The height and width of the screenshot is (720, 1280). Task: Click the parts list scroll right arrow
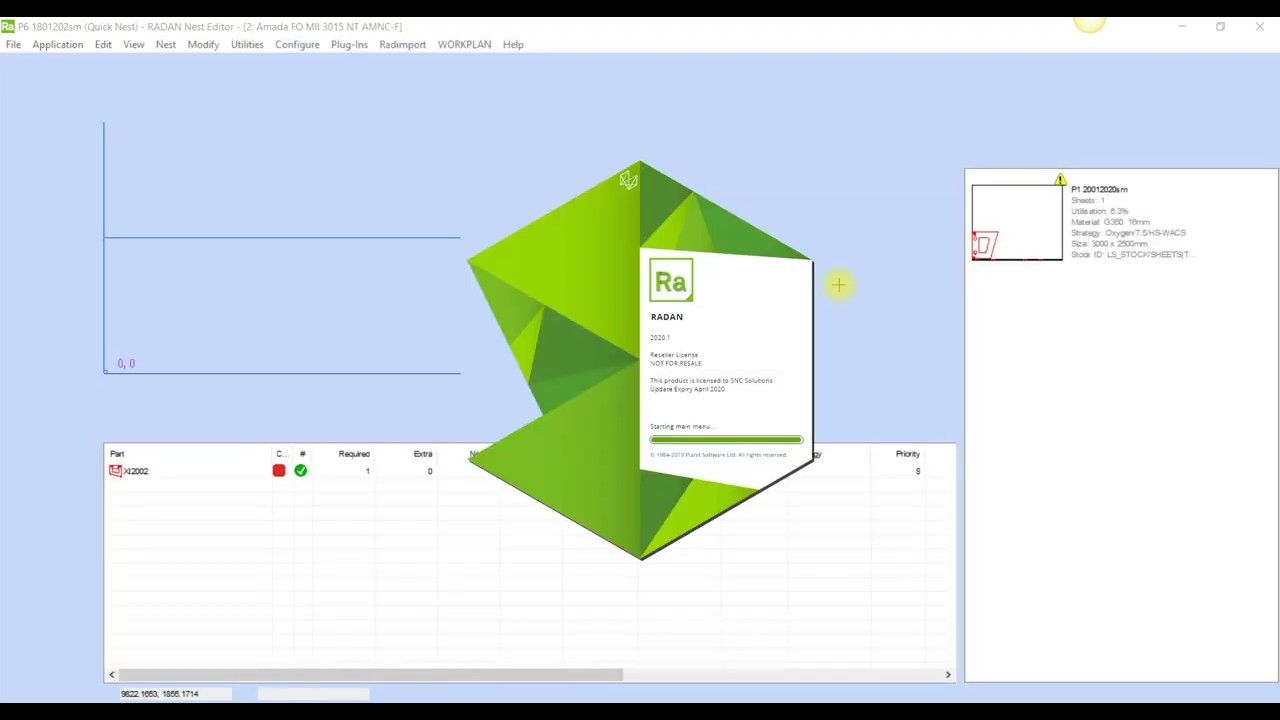pyautogui.click(x=948, y=675)
